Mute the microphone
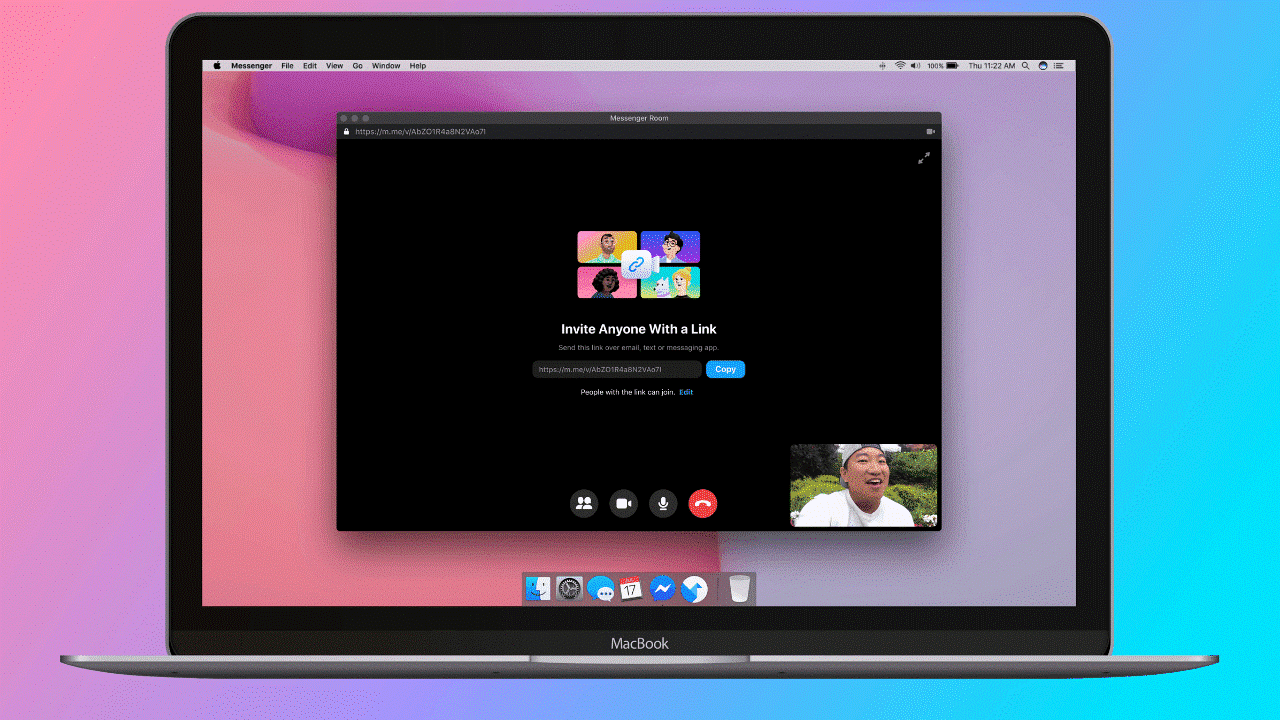Viewport: 1280px width, 720px height. (663, 504)
